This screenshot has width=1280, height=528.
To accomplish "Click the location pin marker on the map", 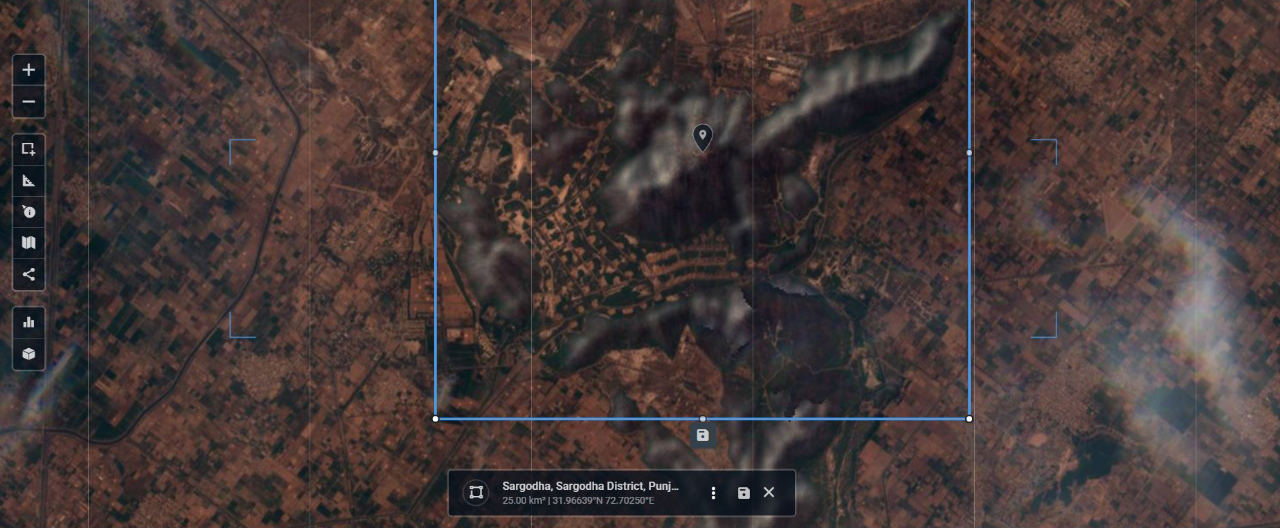I will click(703, 138).
